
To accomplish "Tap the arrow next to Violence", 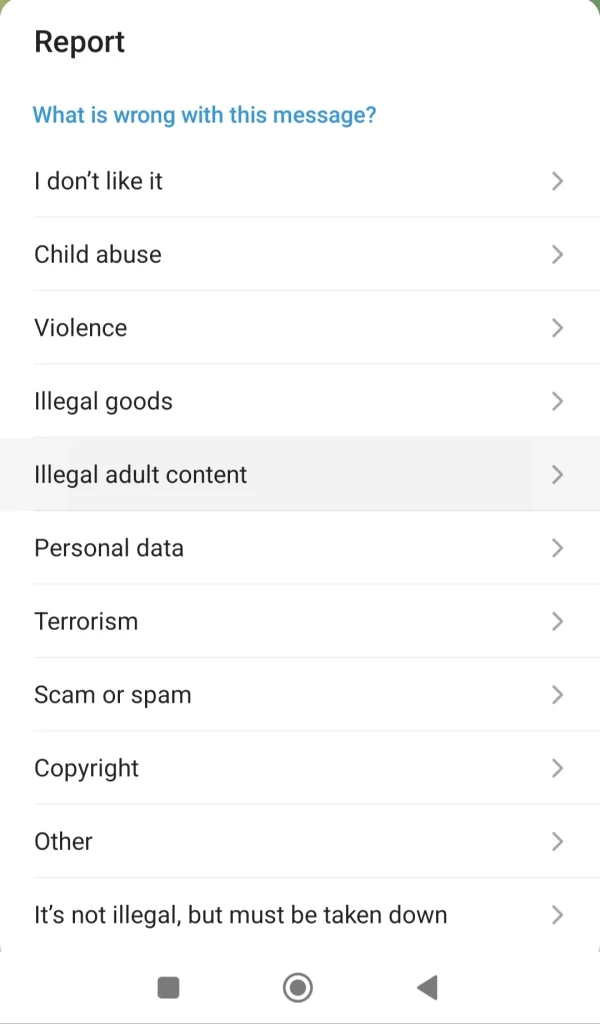I will [x=557, y=328].
